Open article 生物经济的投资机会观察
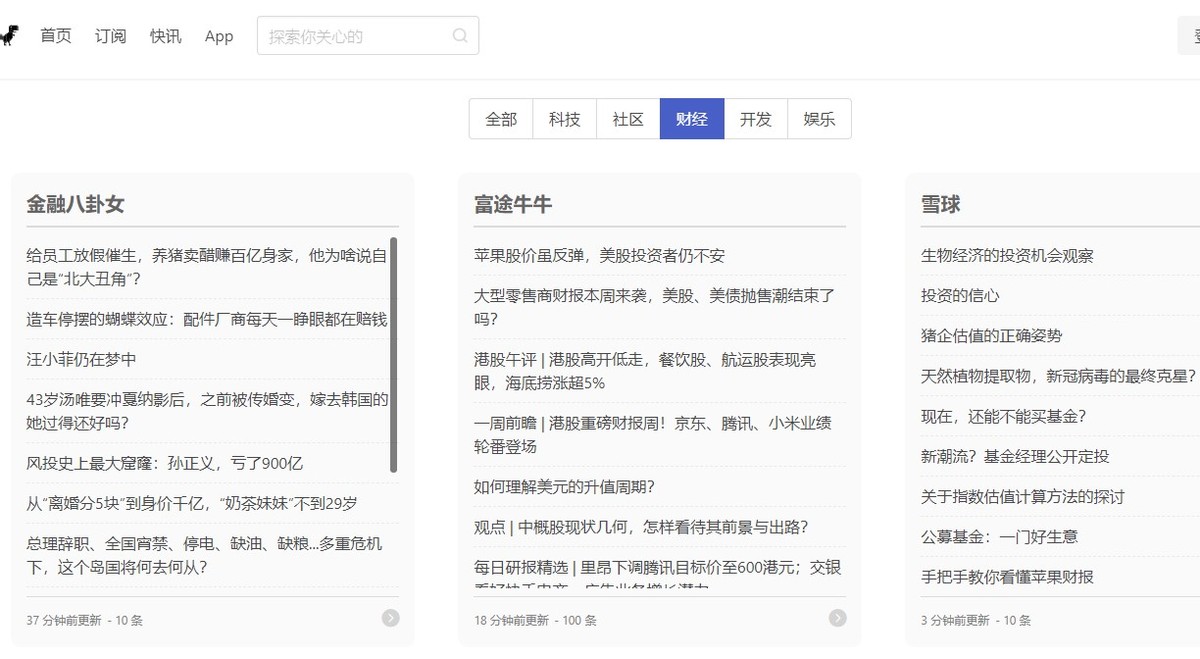Image resolution: width=1200 pixels, height=659 pixels. tap(1007, 255)
